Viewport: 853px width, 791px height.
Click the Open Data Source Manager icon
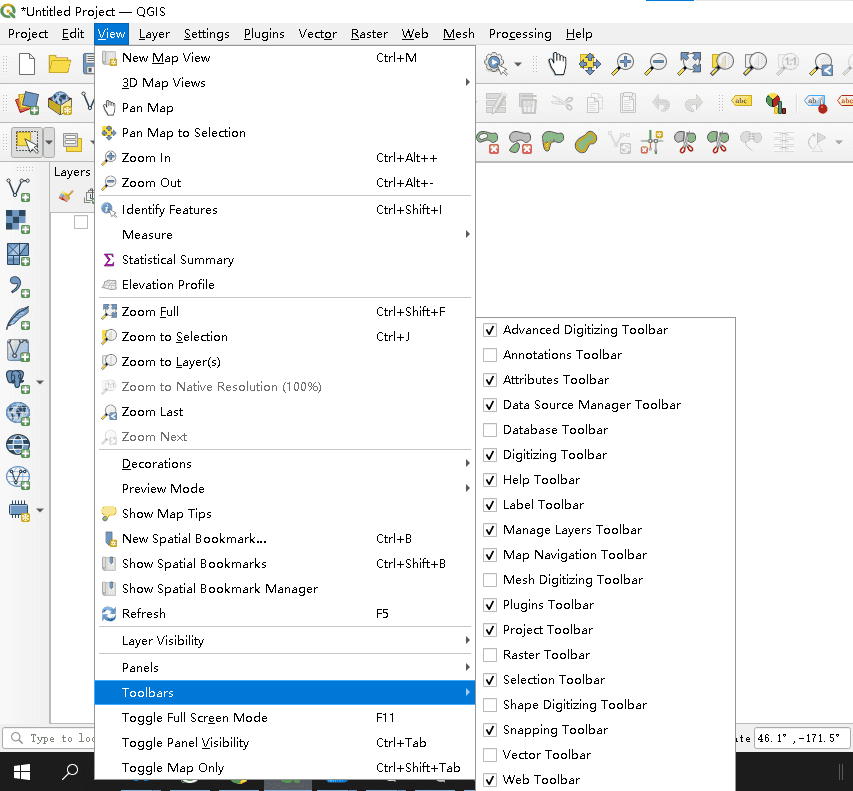point(27,103)
